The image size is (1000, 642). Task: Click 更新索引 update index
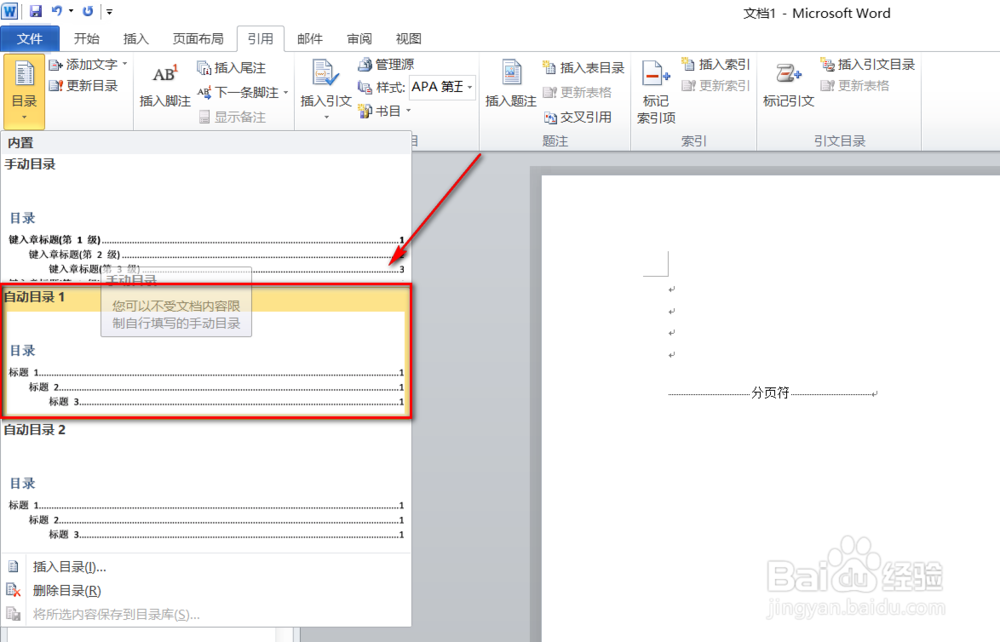coord(716,85)
